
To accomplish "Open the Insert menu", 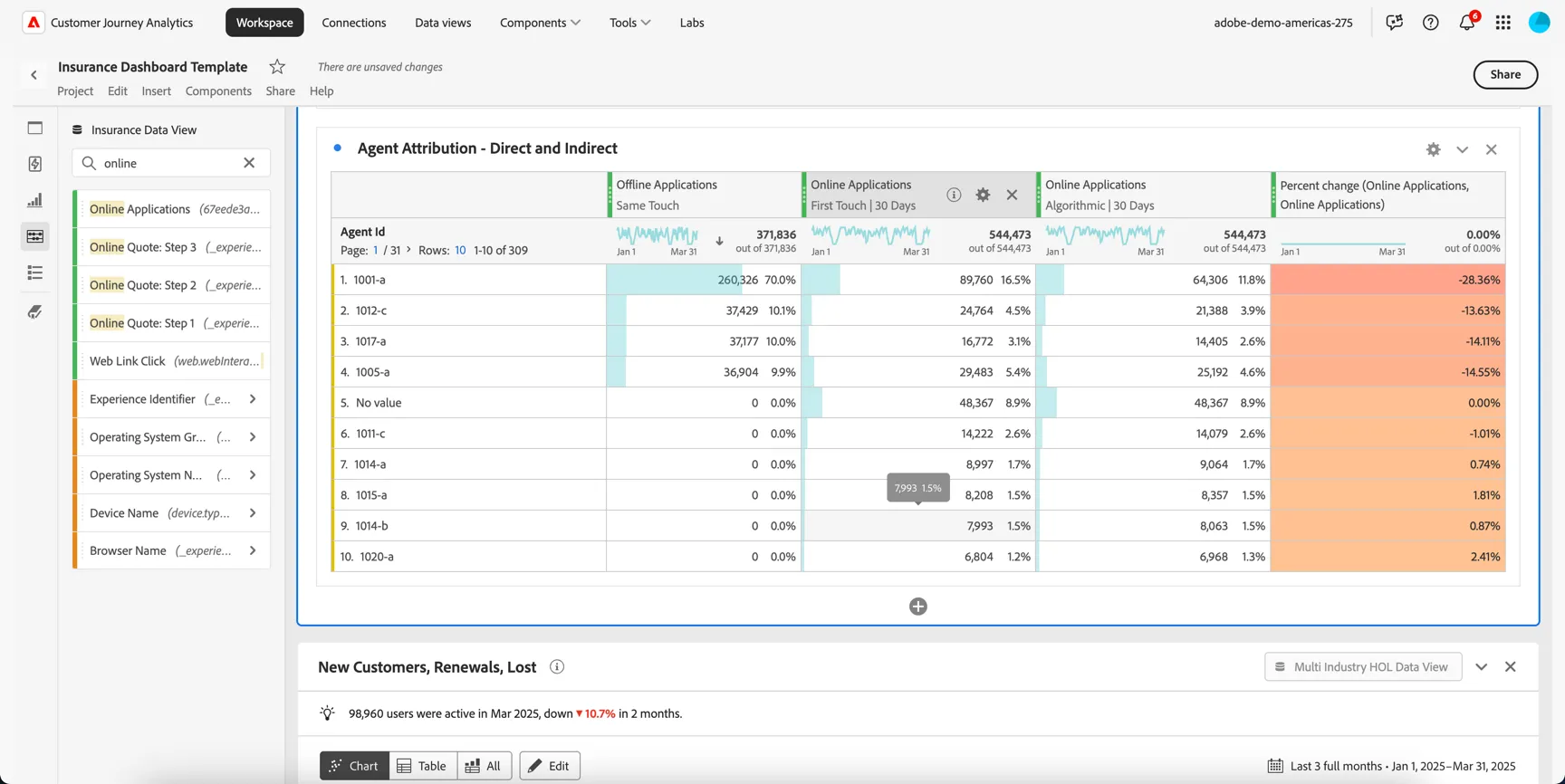I will (x=156, y=91).
